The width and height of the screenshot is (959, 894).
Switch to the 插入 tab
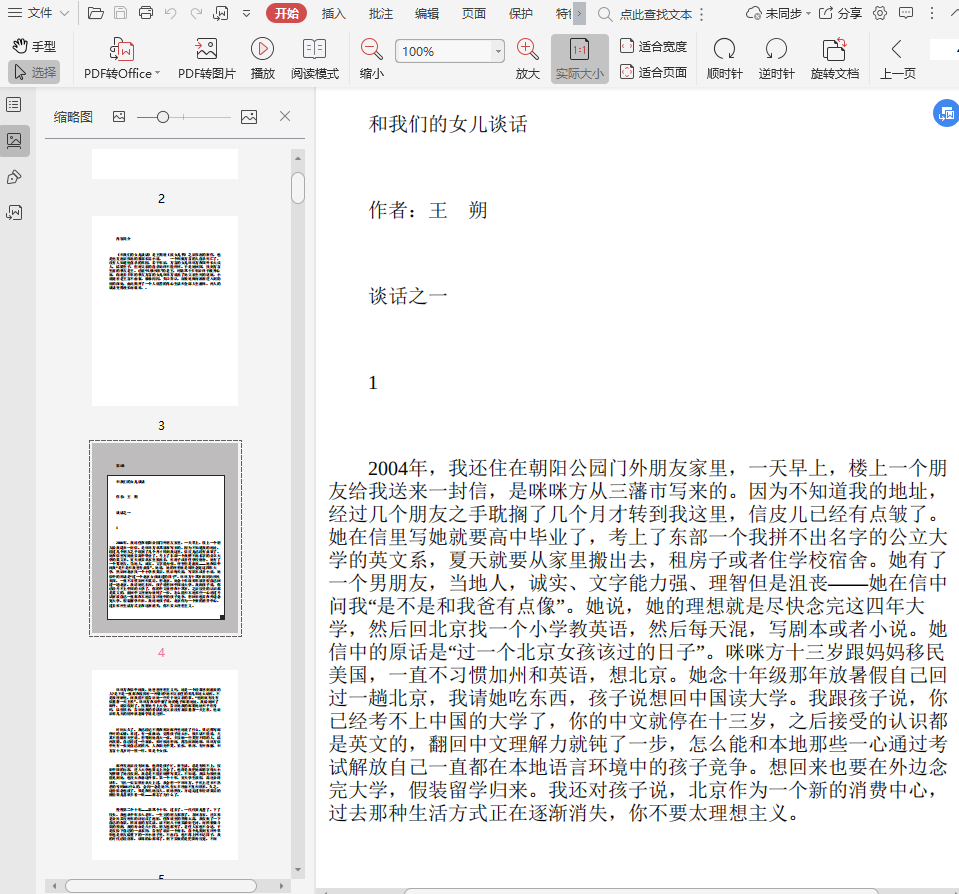click(x=334, y=13)
